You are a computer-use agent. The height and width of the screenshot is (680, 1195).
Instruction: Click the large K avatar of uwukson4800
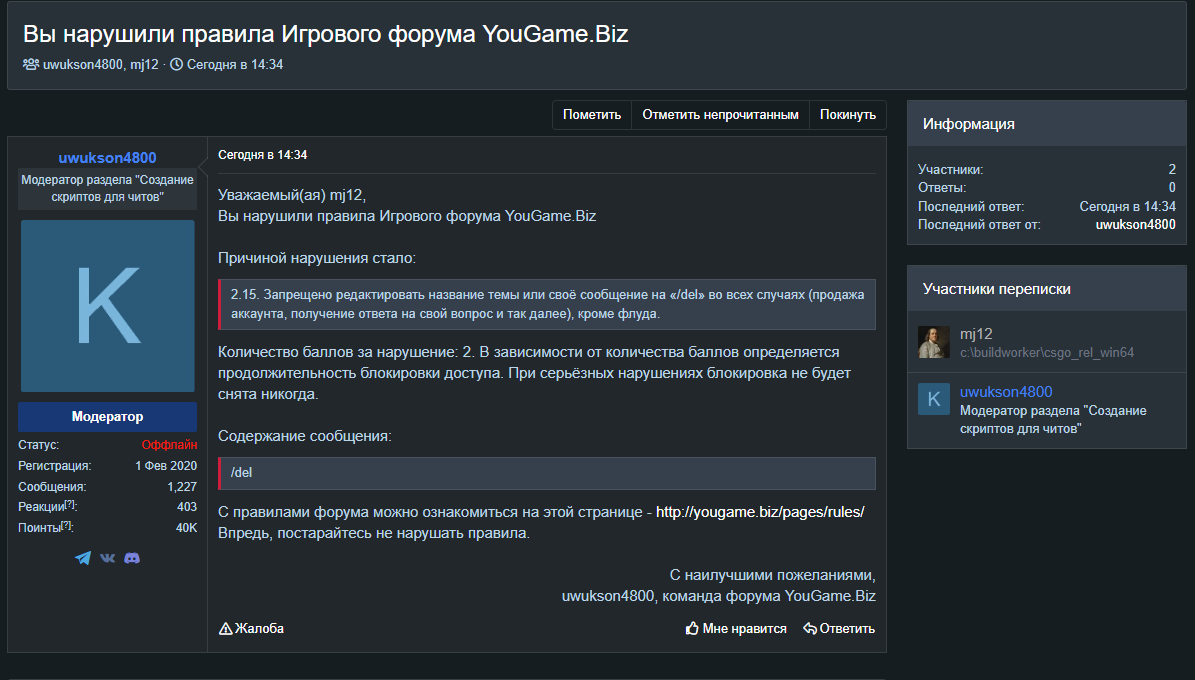tap(107, 306)
